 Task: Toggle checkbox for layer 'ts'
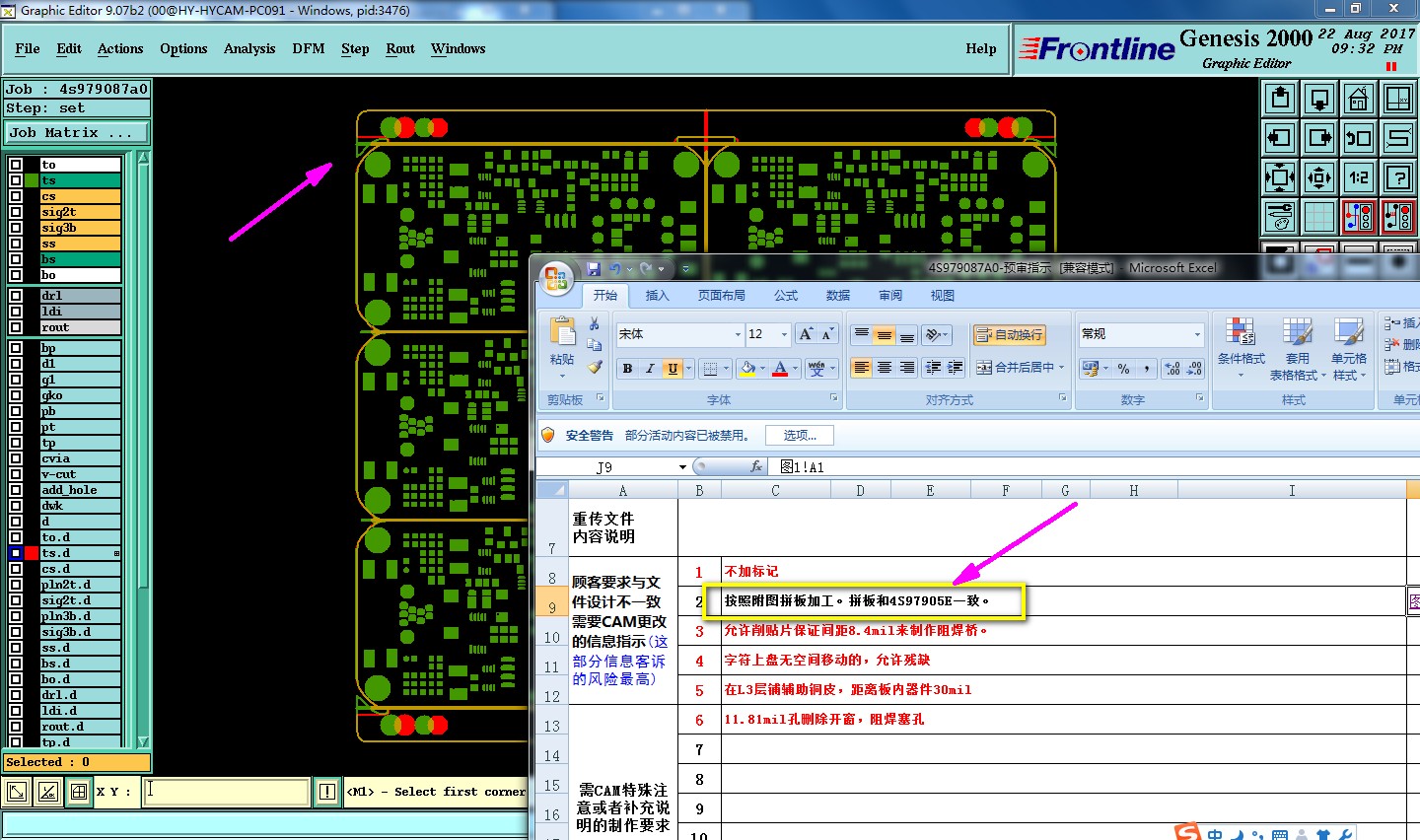[16, 180]
